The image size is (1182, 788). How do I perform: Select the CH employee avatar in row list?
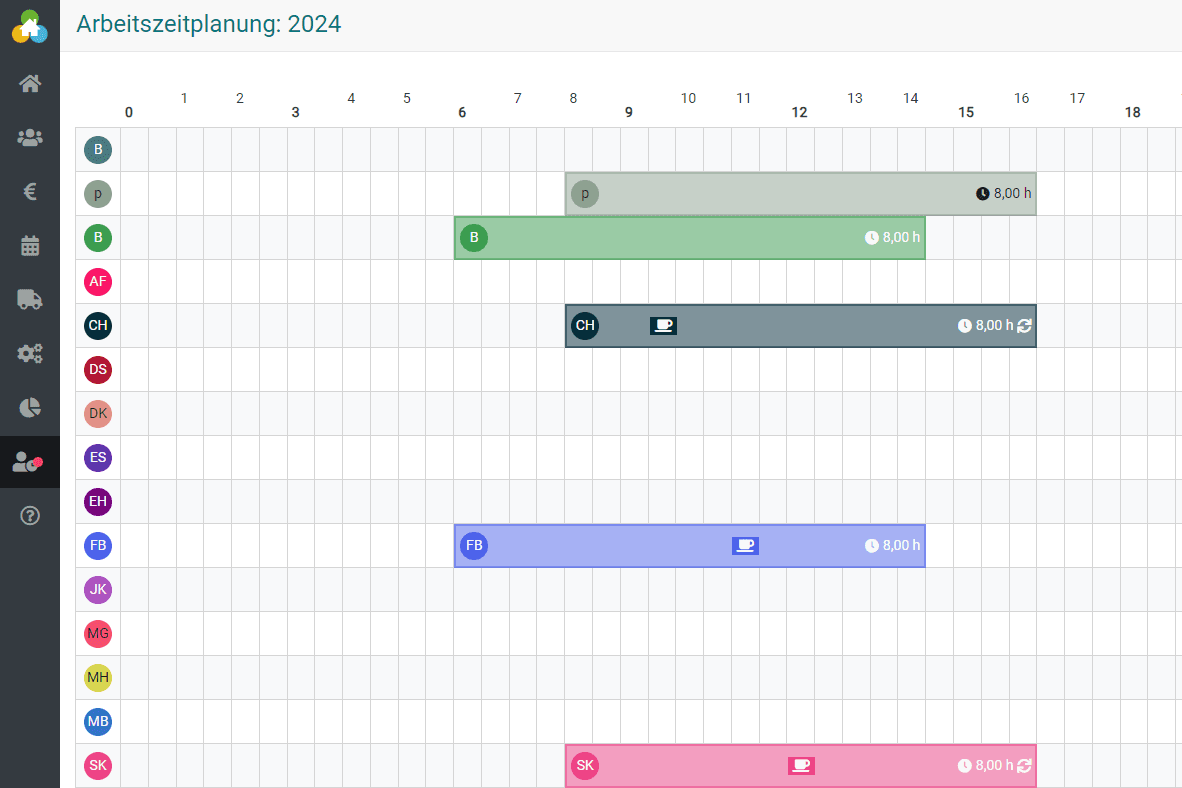click(x=98, y=326)
